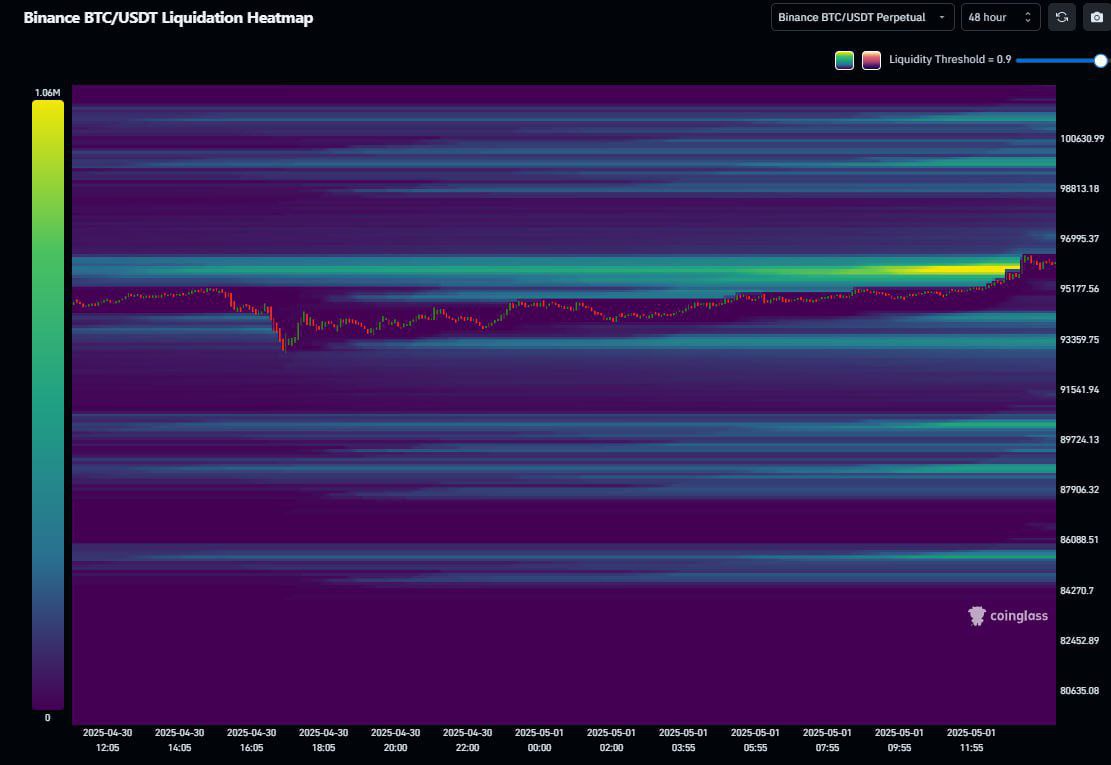Image resolution: width=1111 pixels, height=765 pixels.
Task: Click the 2025-05-01 00:00 time label
Action: (539, 740)
